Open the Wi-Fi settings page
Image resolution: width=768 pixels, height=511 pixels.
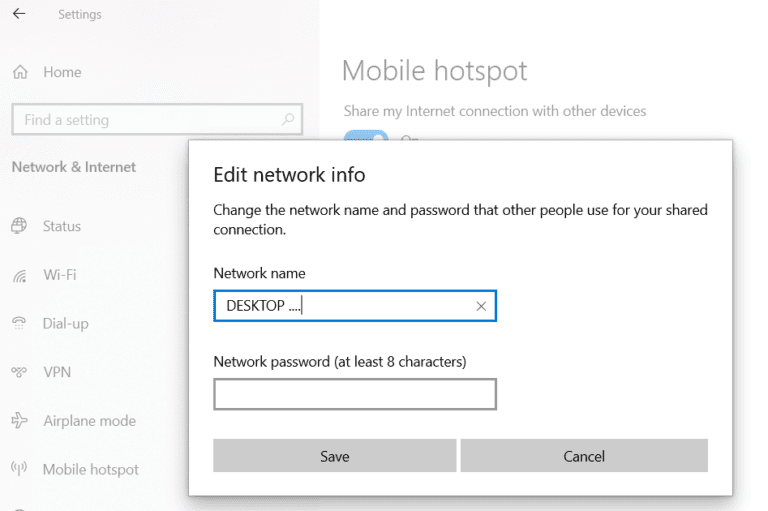coord(60,275)
